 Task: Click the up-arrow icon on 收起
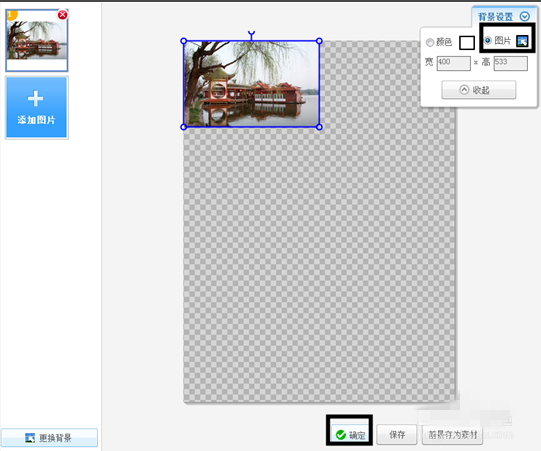(464, 90)
